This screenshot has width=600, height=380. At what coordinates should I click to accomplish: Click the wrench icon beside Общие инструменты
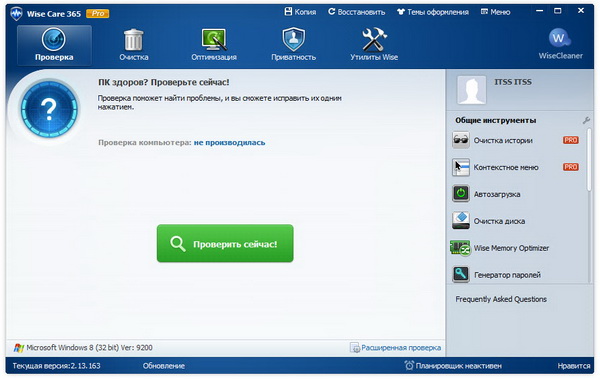586,121
